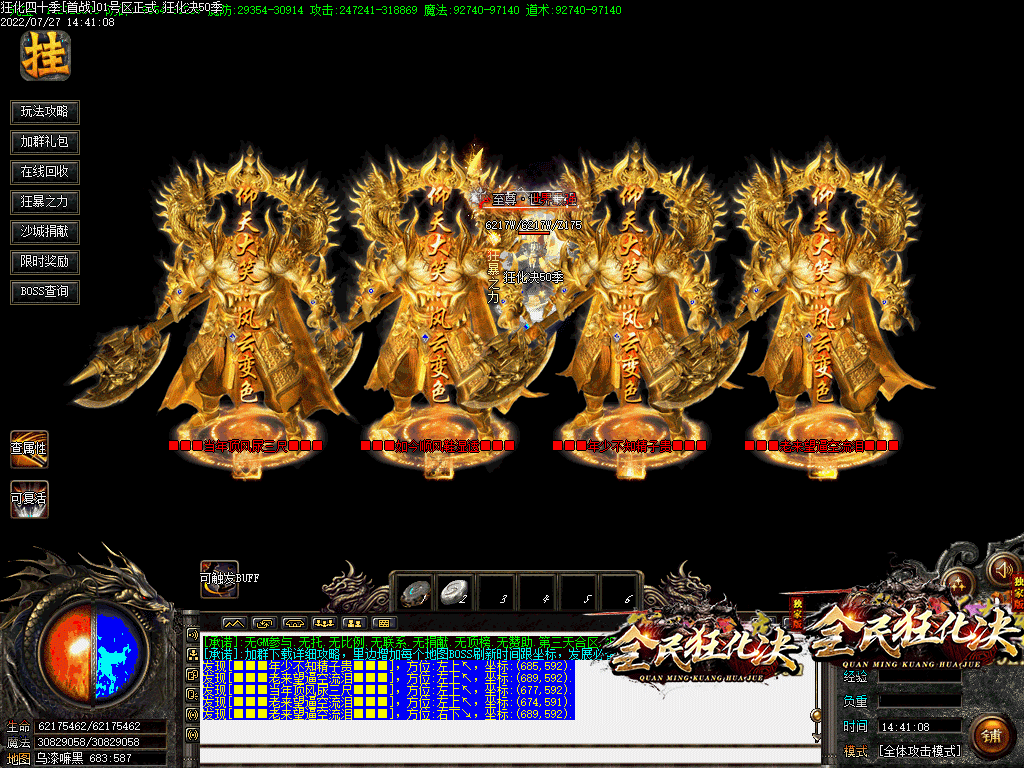The width and height of the screenshot is (1024, 768).
Task: Open the 狂暴之力 menu button
Action: pos(45,202)
